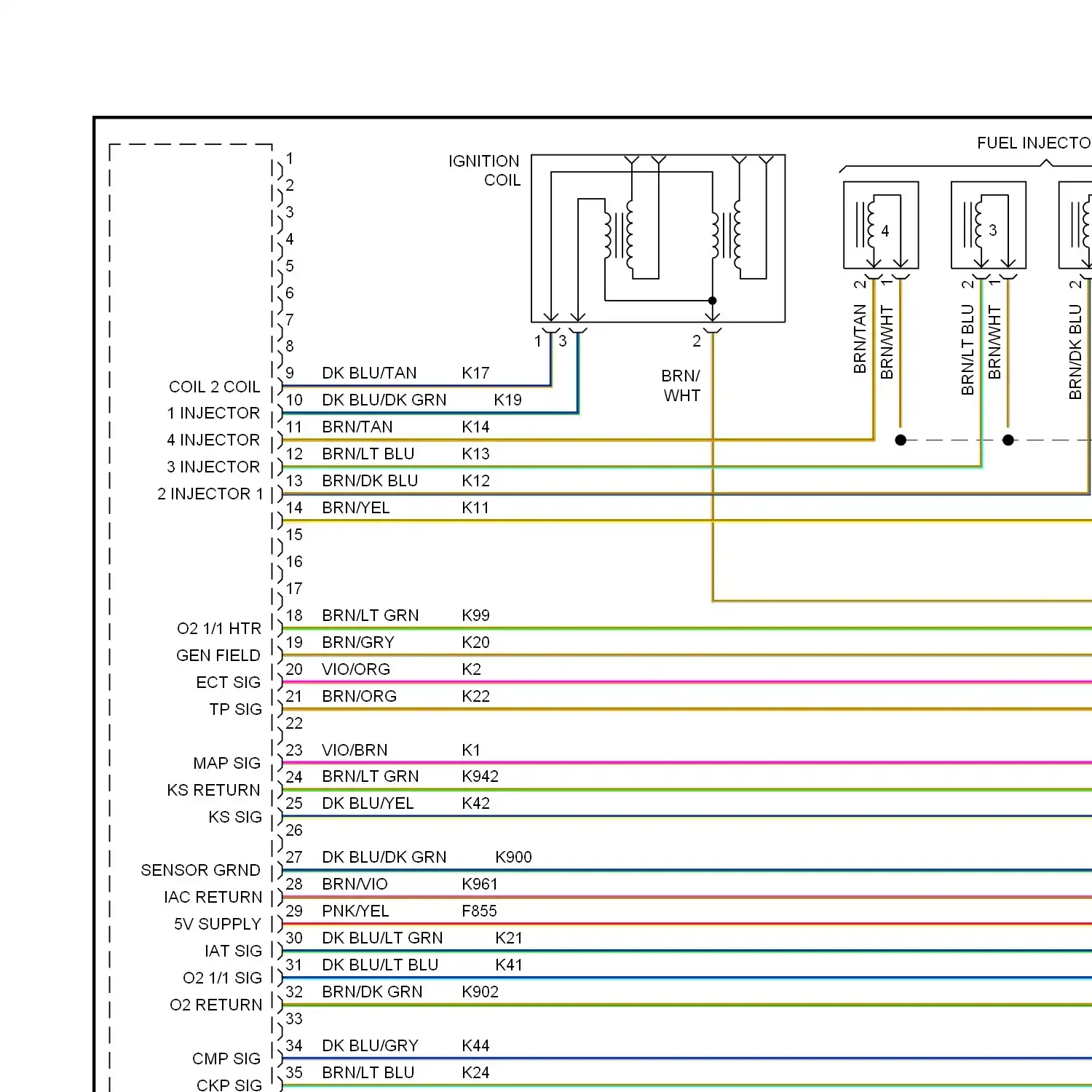
Task: Click the 5V SUPPLY pin label
Action: [218, 924]
